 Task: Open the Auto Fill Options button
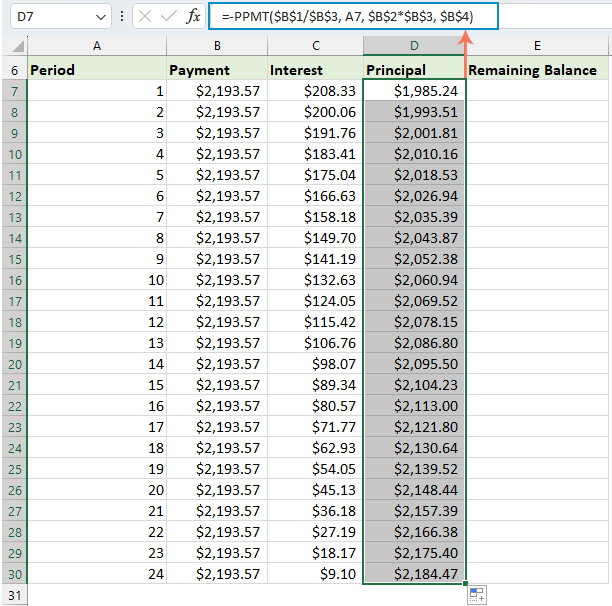tap(476, 595)
